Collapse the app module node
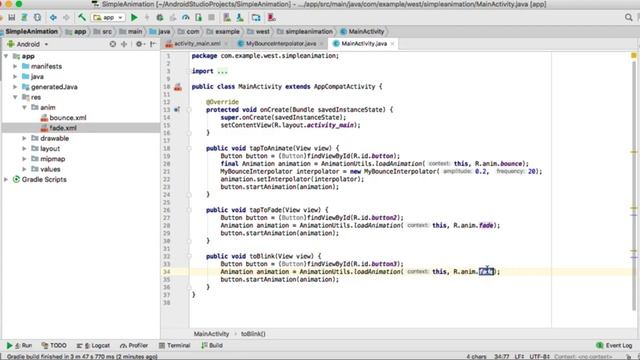 click(6, 56)
